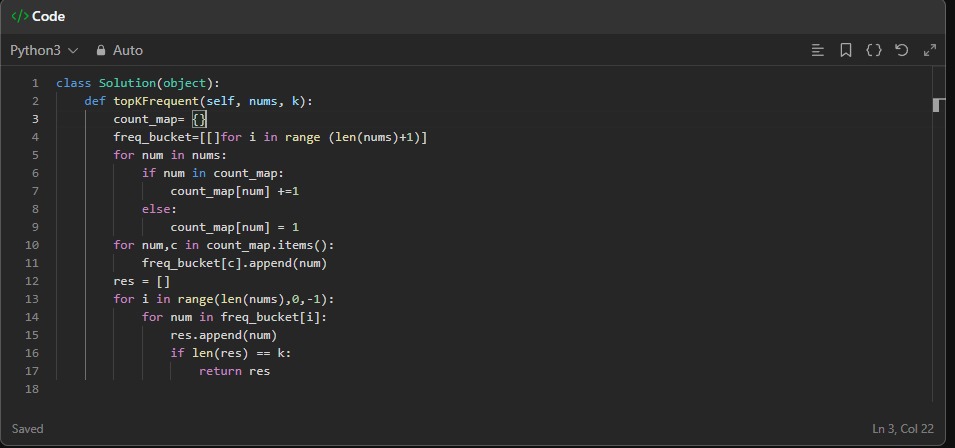The height and width of the screenshot is (448, 955).
Task: Click the green code brackets icon
Action: (20, 16)
